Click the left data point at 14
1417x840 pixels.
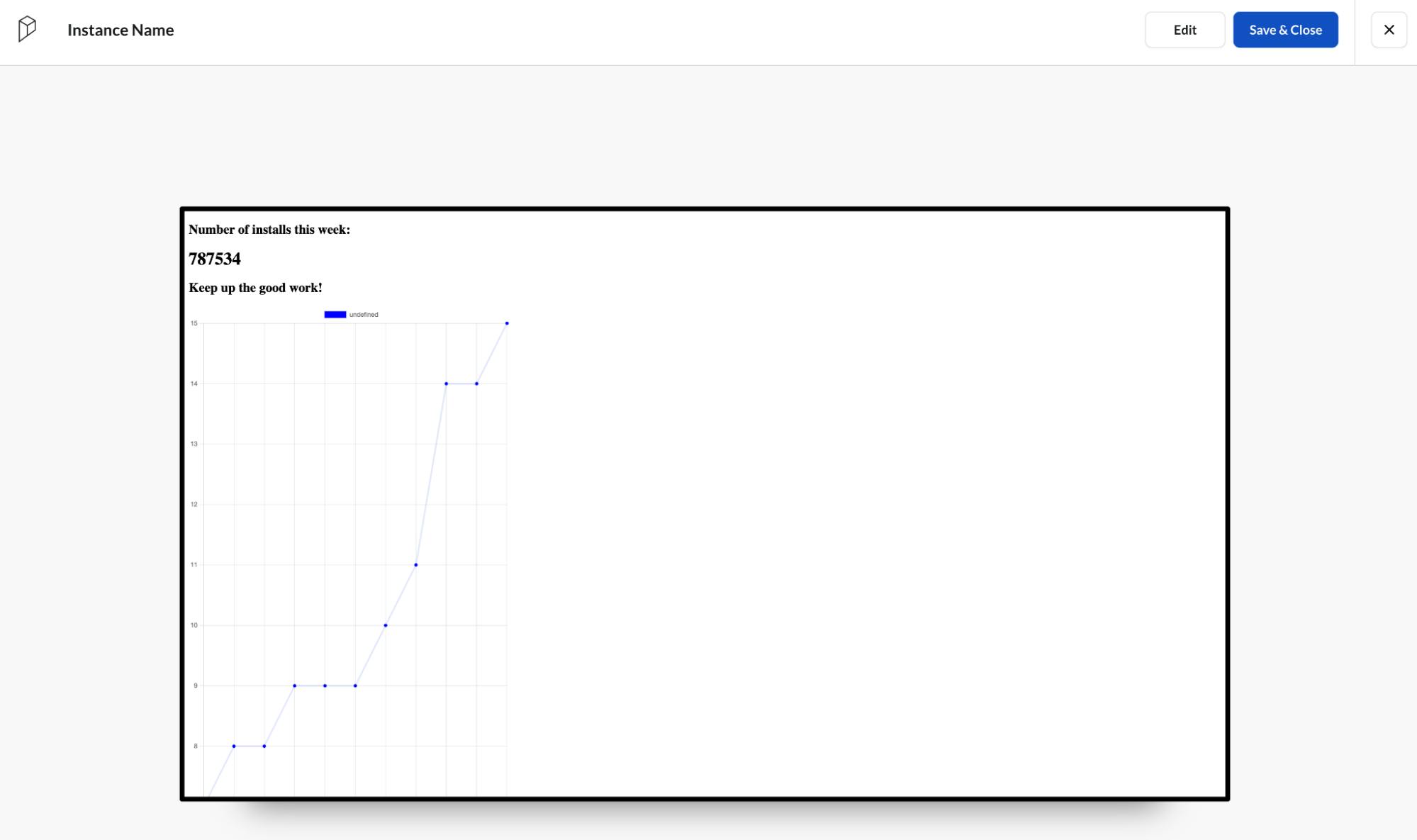click(x=446, y=383)
